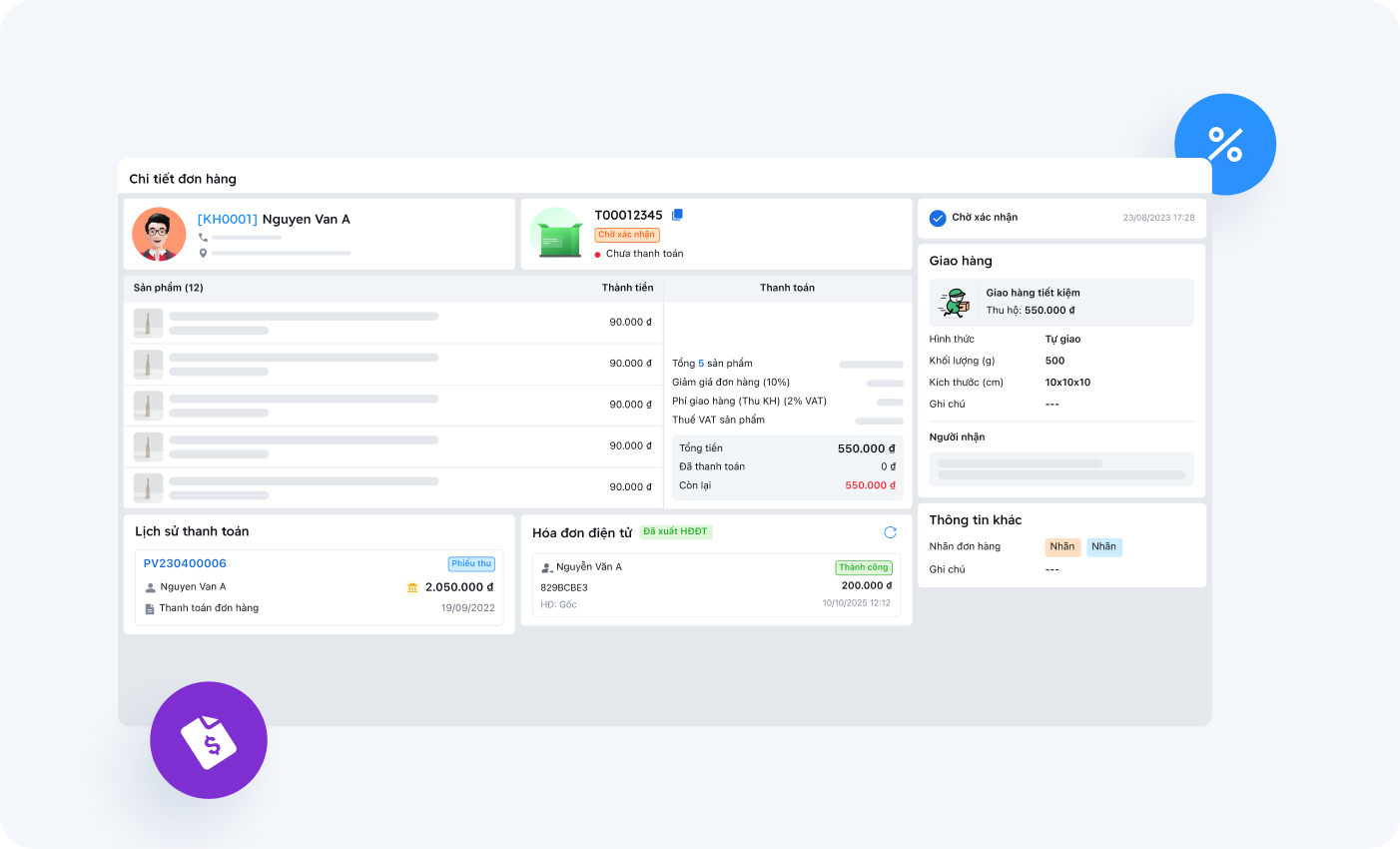Click the Đã xuất HĐĐT badge
This screenshot has width=1400, height=849.
click(x=675, y=531)
